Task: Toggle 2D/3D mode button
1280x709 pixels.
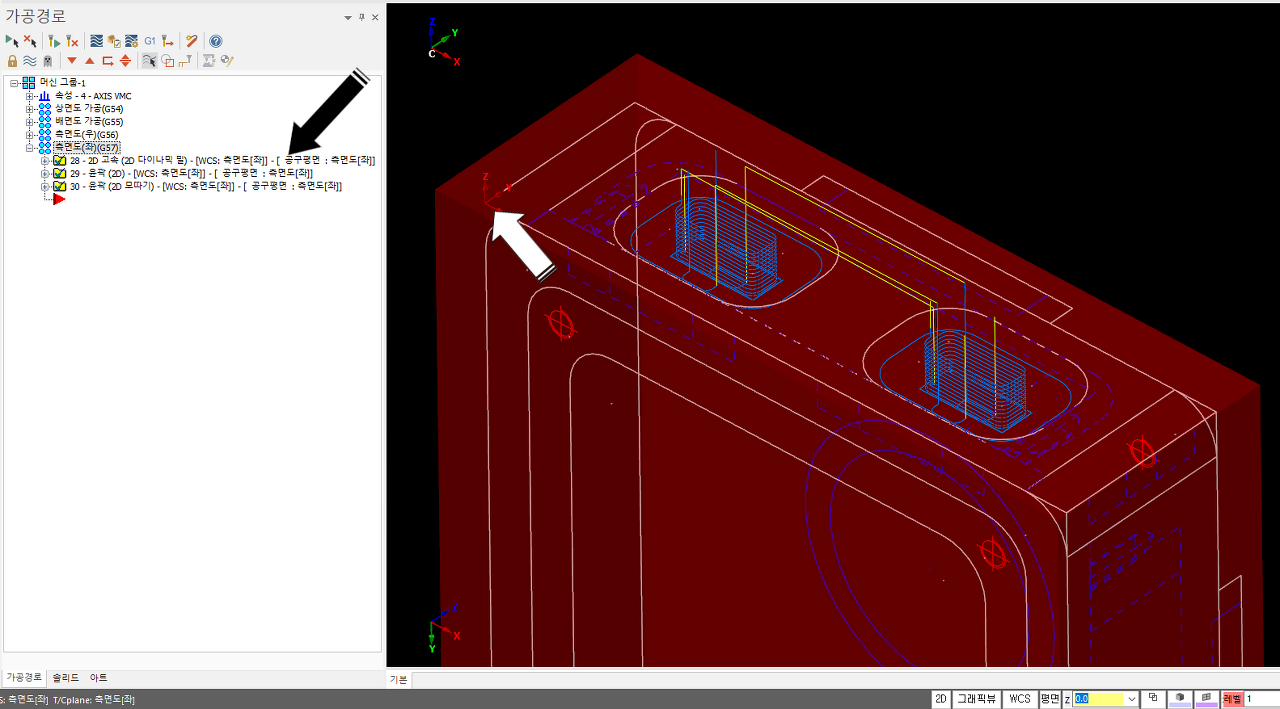Action: coord(941,699)
